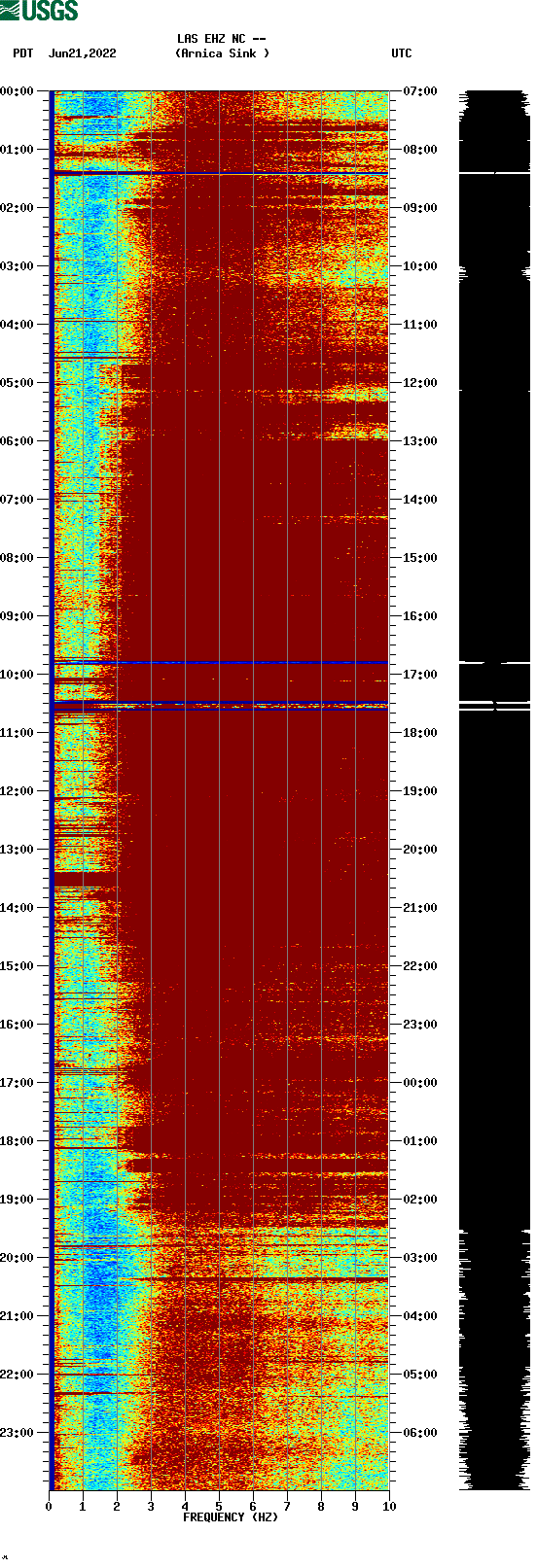Screen dimensions: 537x1568
Task: Click the PDT time label '05:00'
Action: click(17, 383)
